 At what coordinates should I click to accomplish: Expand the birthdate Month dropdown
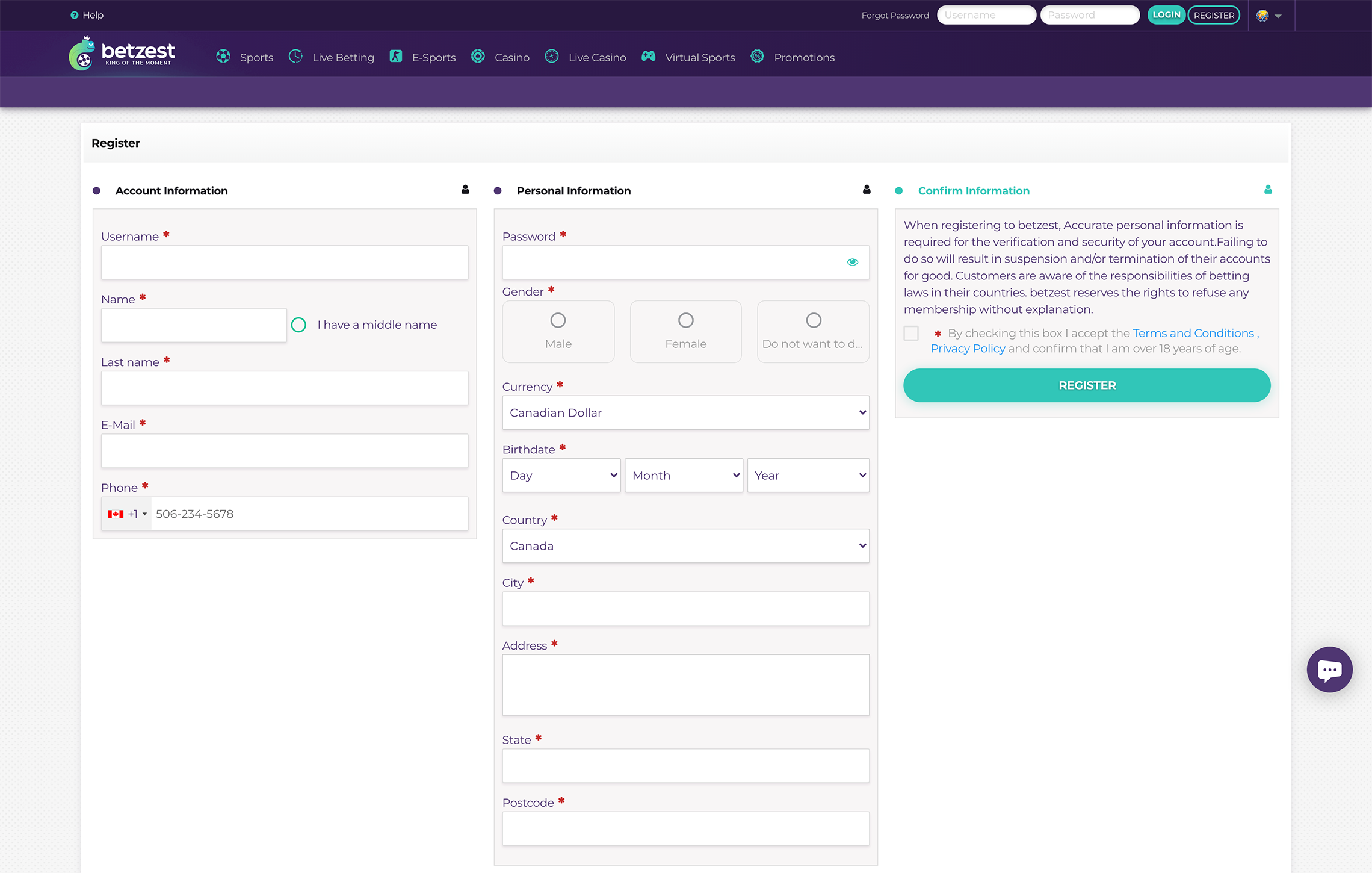(684, 476)
